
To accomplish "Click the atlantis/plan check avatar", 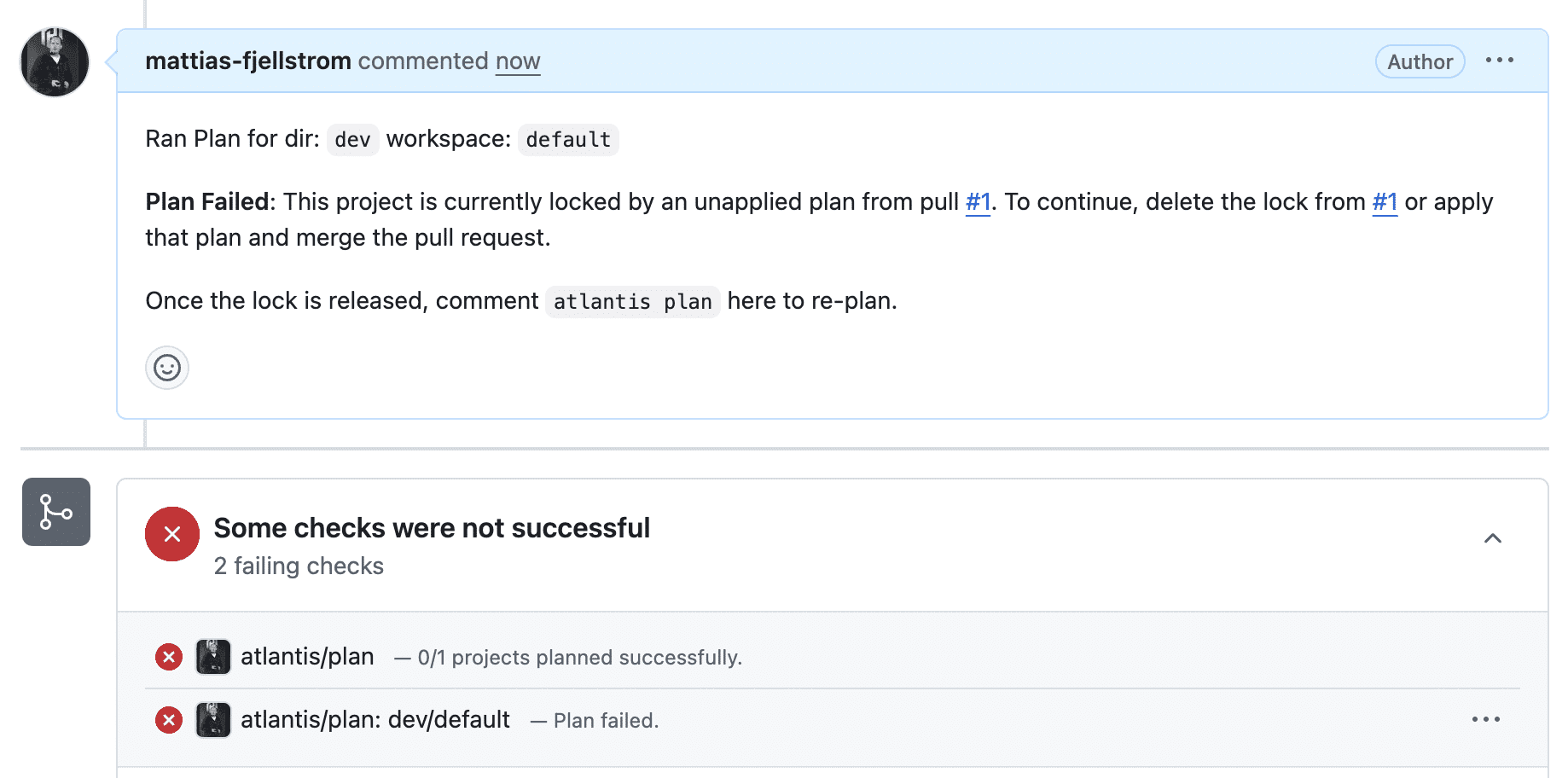I will [x=213, y=657].
